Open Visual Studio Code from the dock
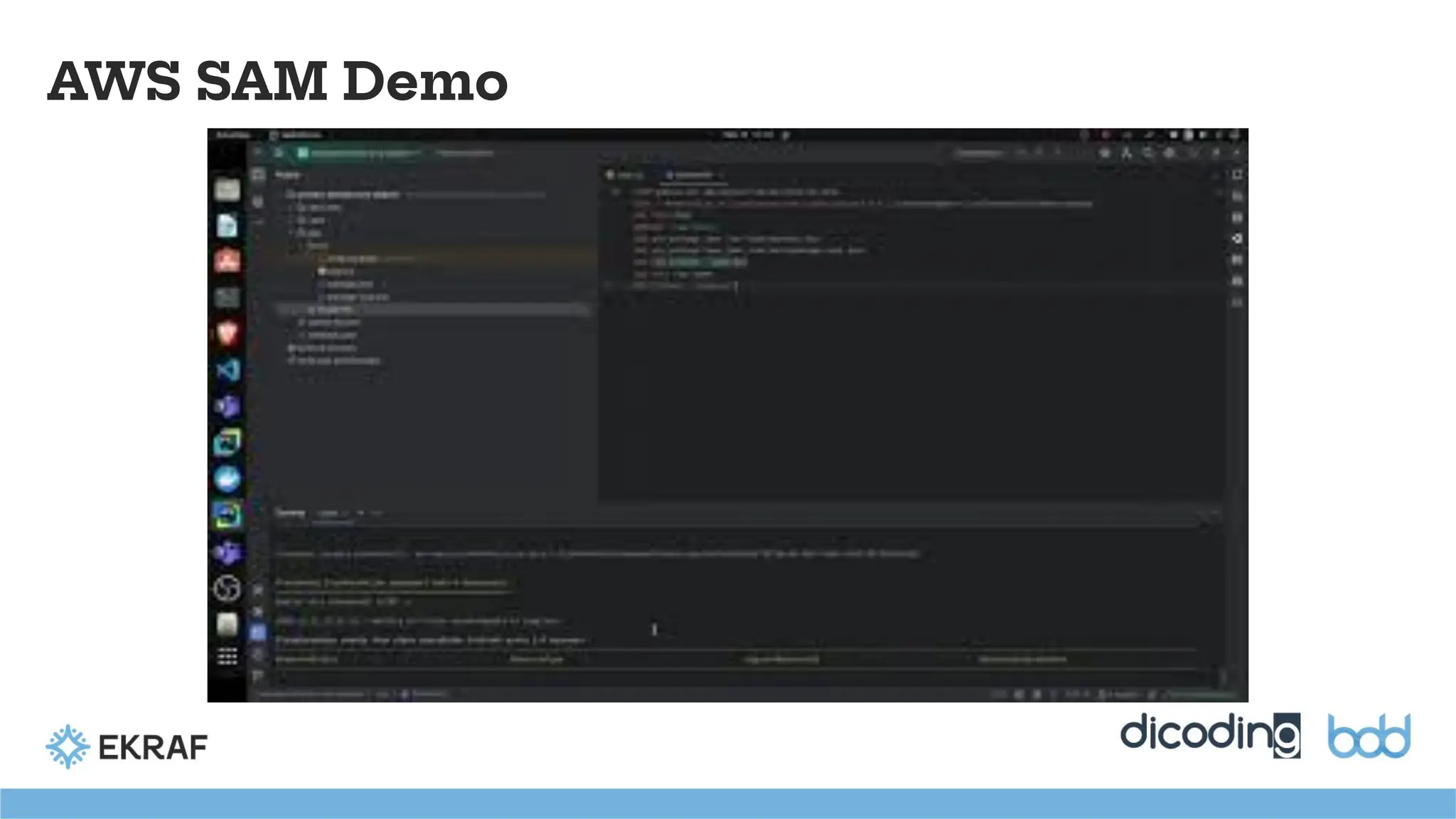The width and height of the screenshot is (1456, 819). click(x=227, y=370)
